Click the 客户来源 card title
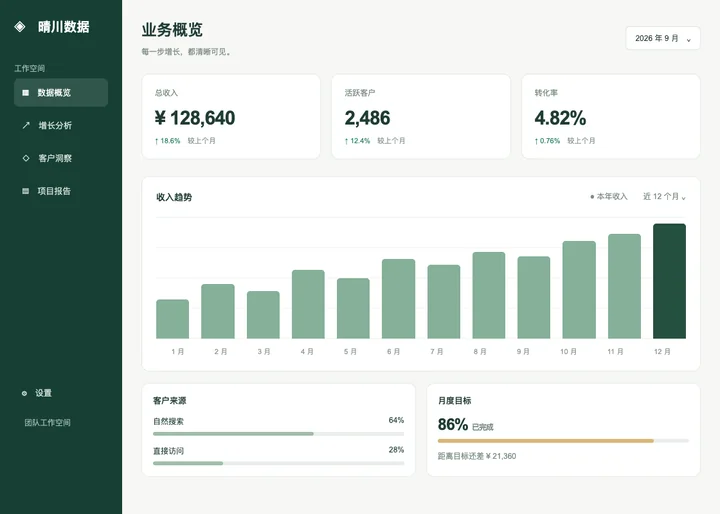 [169, 401]
